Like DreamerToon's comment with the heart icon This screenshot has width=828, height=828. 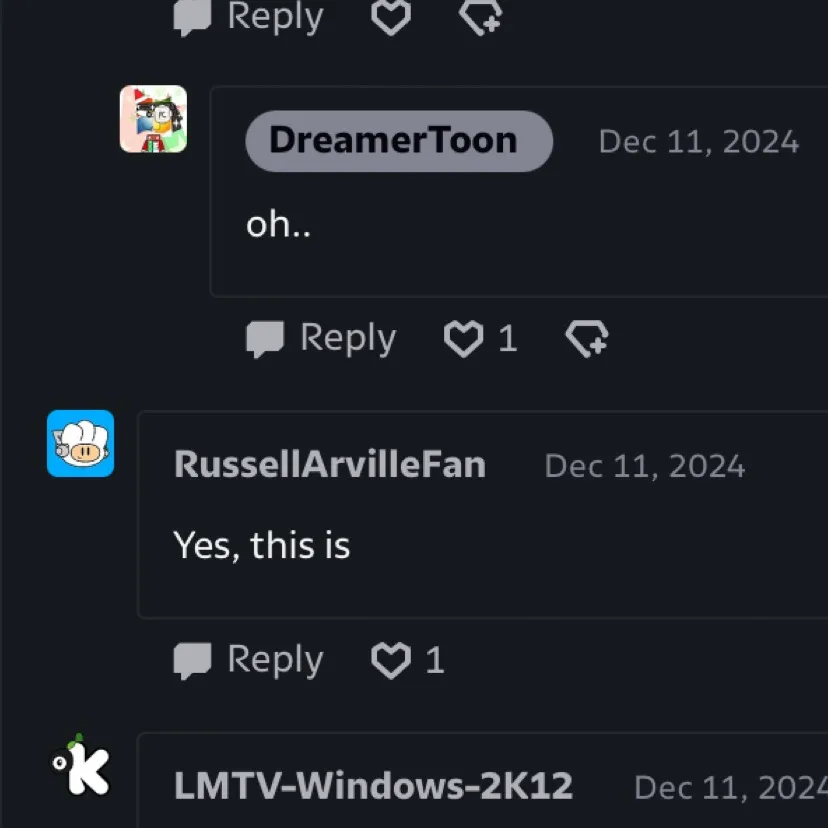pos(464,338)
